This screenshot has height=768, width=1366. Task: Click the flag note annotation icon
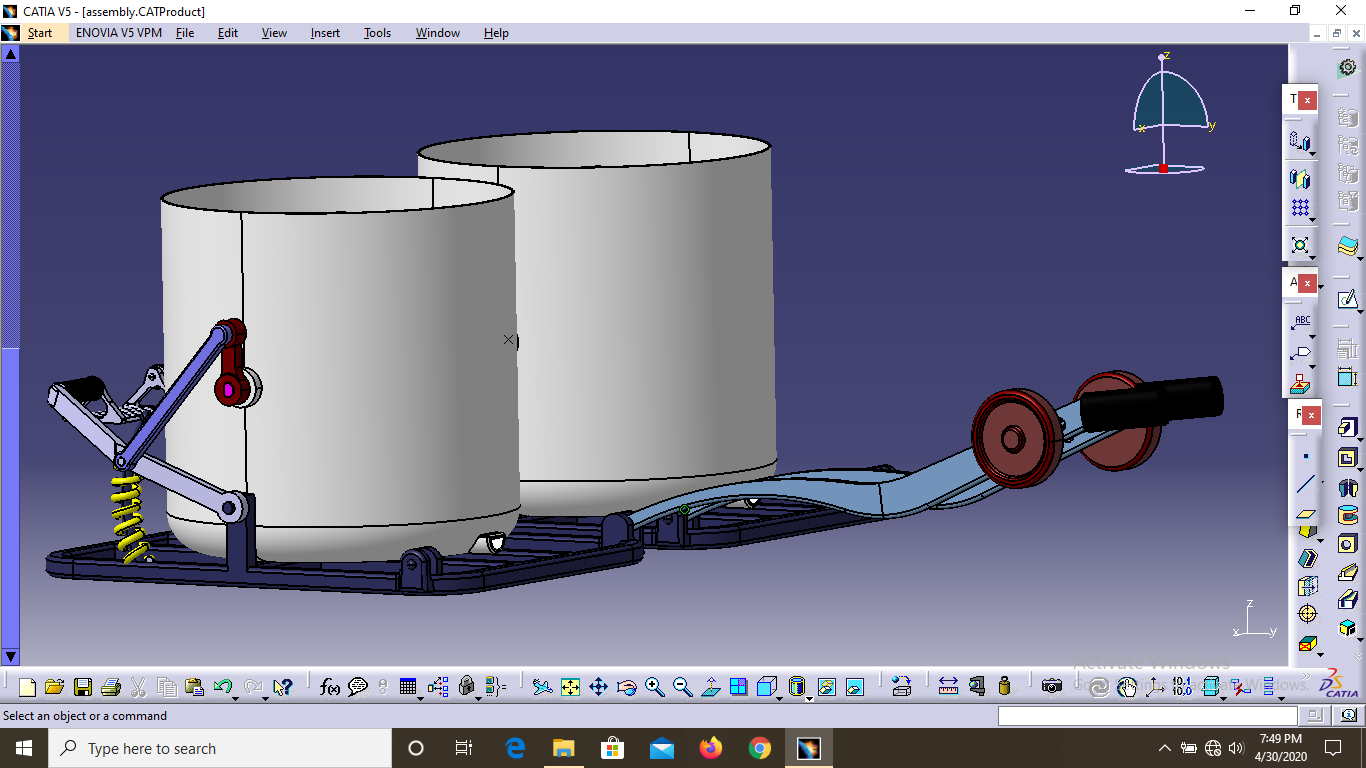(1300, 352)
